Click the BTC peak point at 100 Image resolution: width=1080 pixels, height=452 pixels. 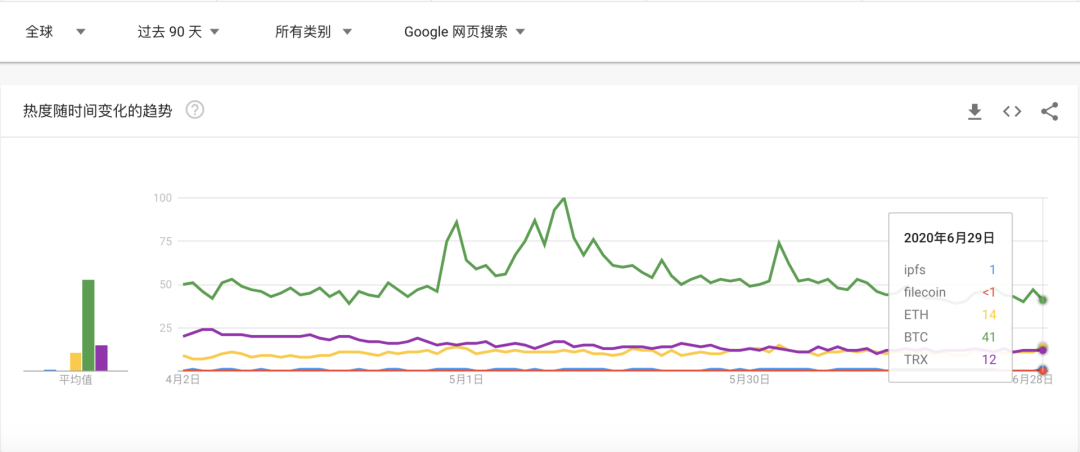pos(564,198)
